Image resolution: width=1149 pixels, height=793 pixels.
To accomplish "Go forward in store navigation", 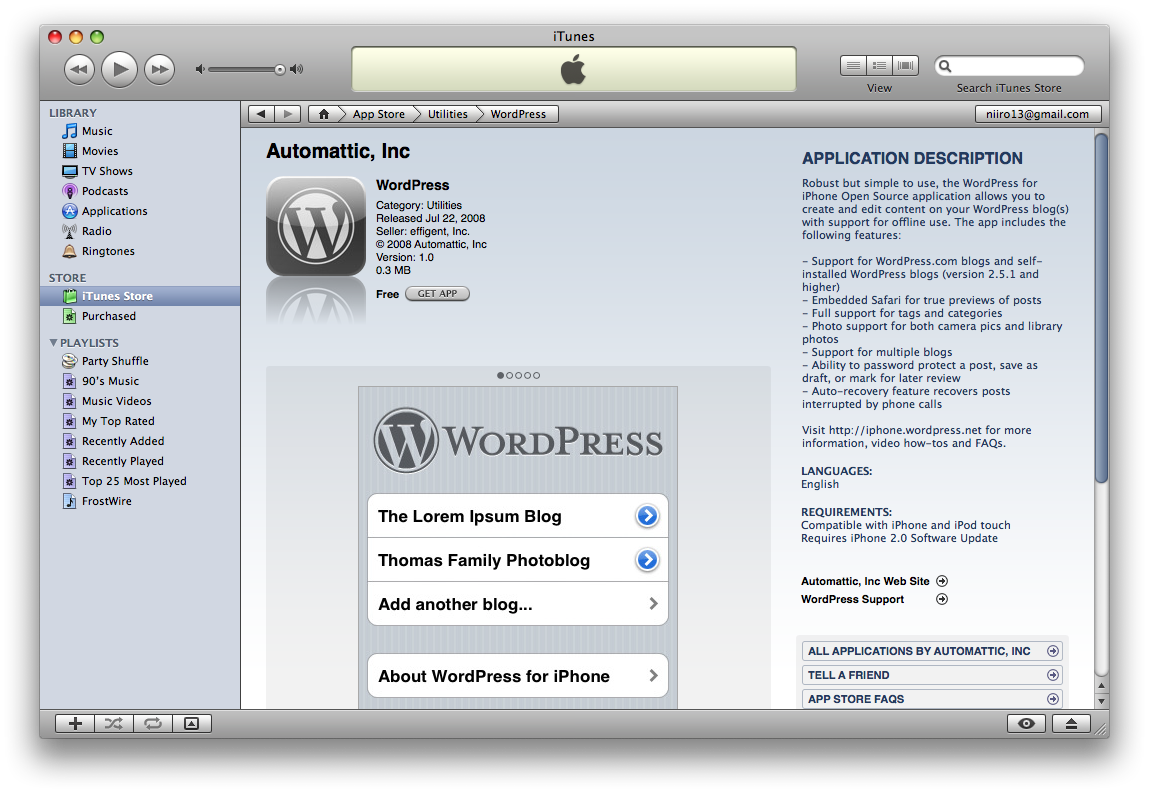I will pos(288,114).
